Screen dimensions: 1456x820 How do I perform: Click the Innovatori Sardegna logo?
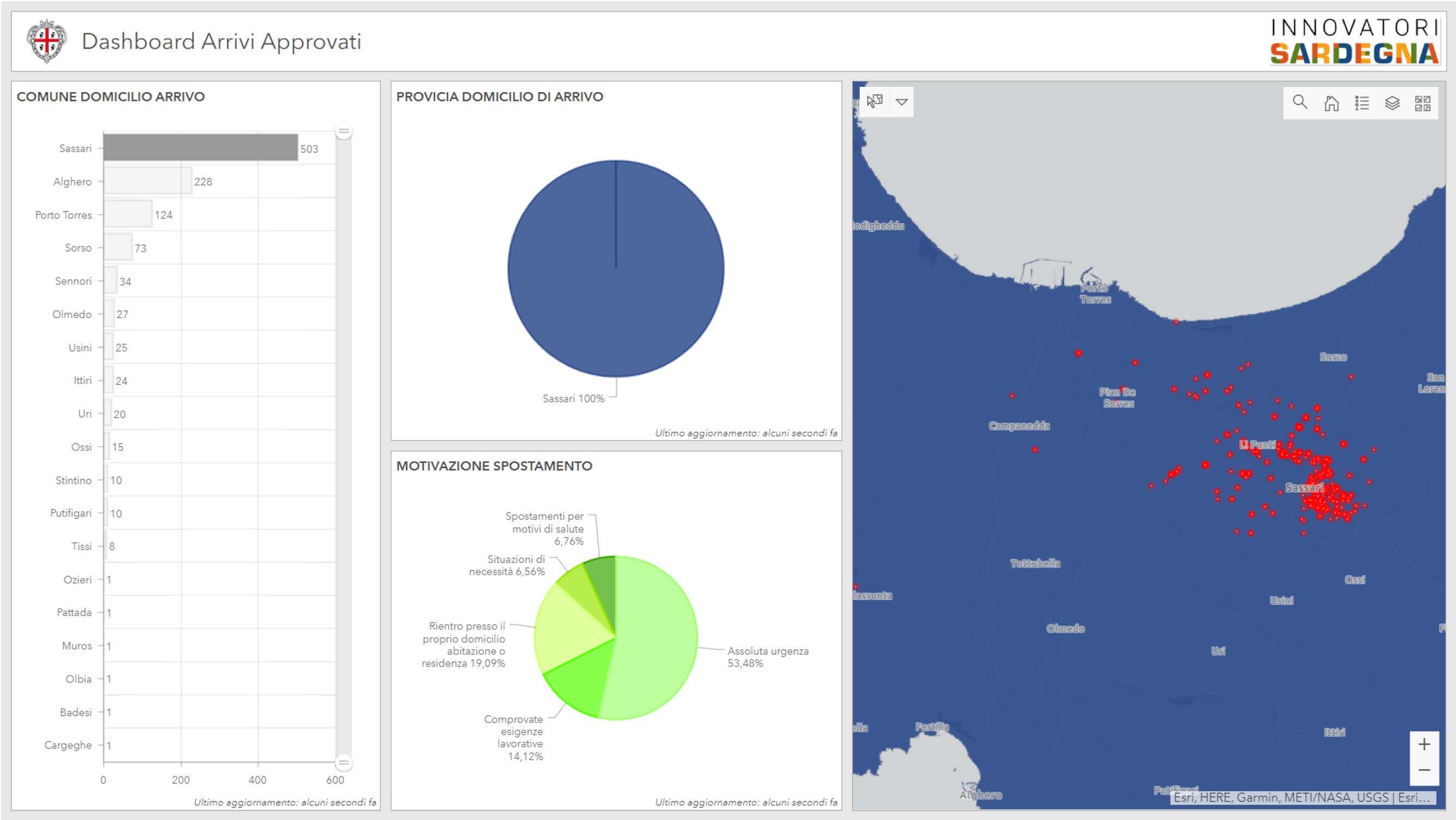(1355, 41)
